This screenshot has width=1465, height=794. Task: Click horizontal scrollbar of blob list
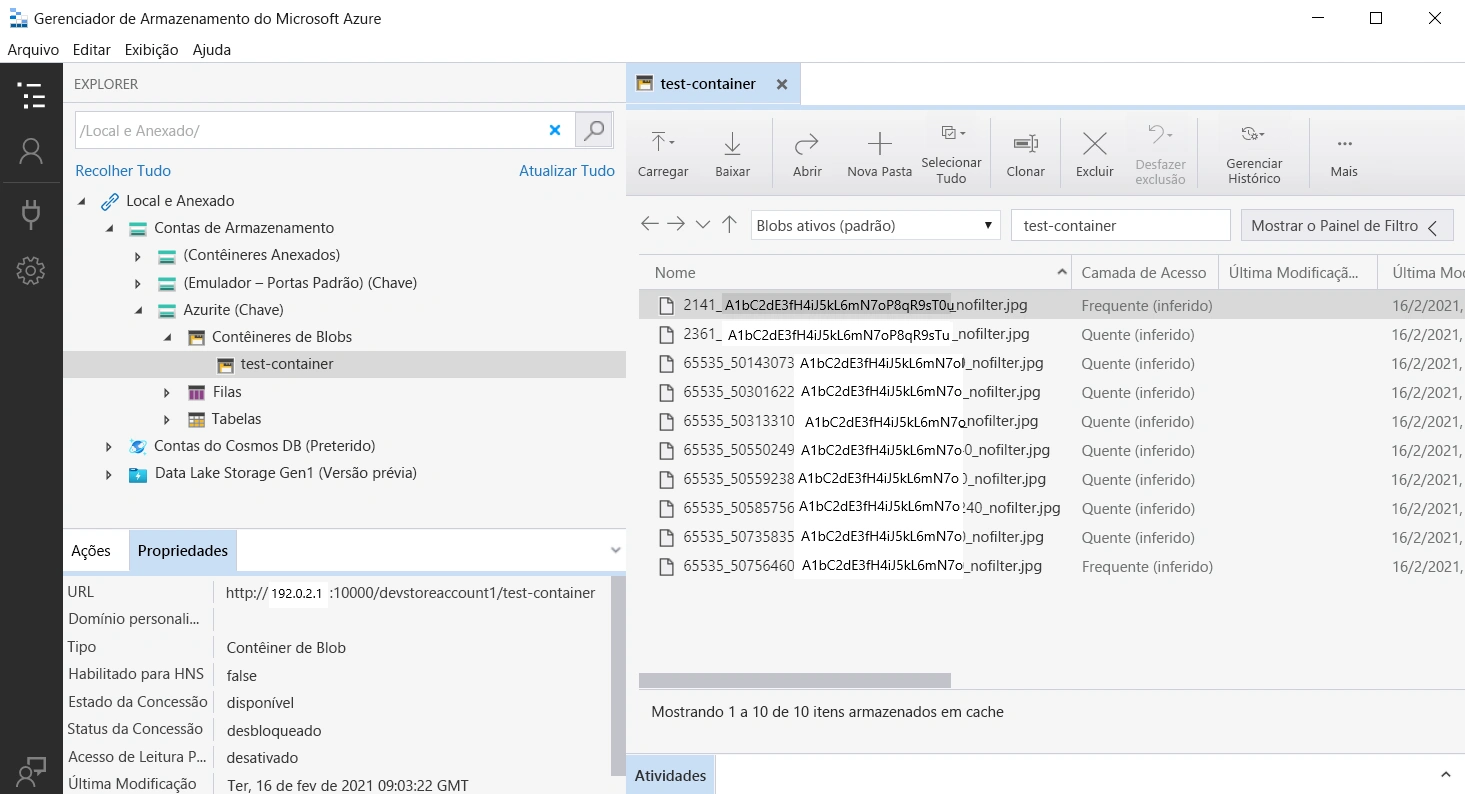pos(795,681)
